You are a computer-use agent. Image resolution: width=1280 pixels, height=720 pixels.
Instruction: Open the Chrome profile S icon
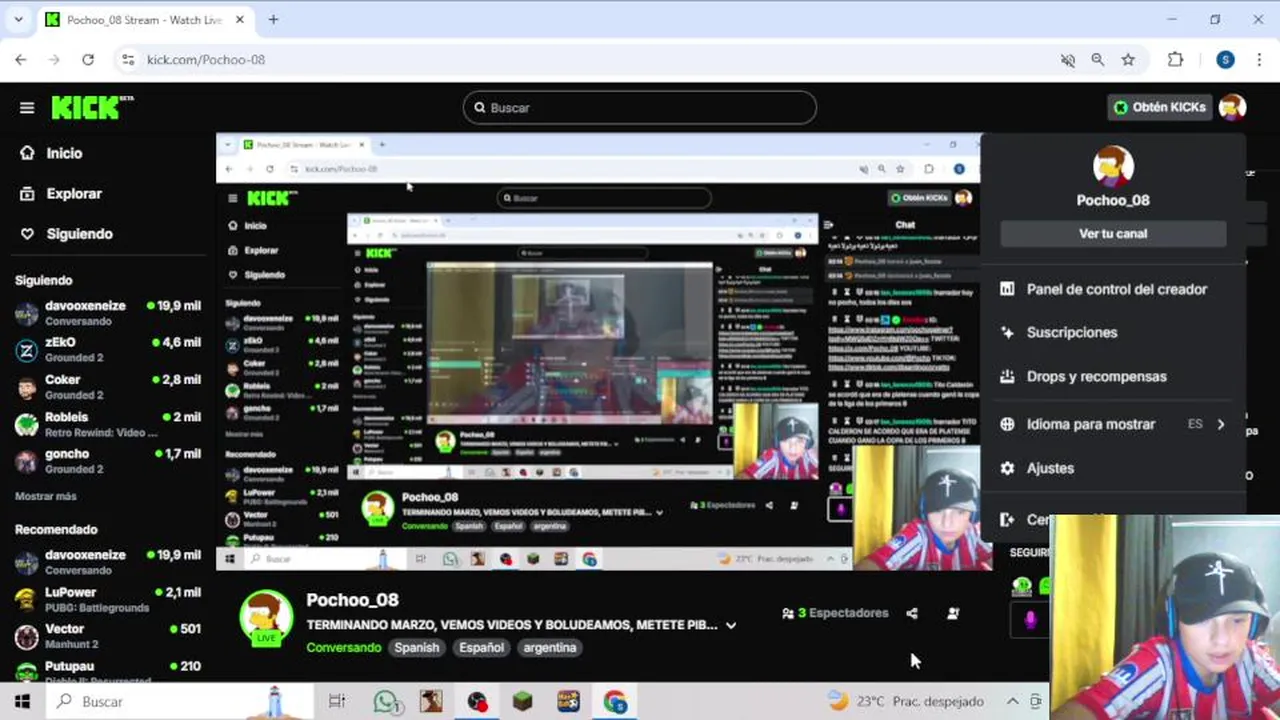(x=1225, y=60)
